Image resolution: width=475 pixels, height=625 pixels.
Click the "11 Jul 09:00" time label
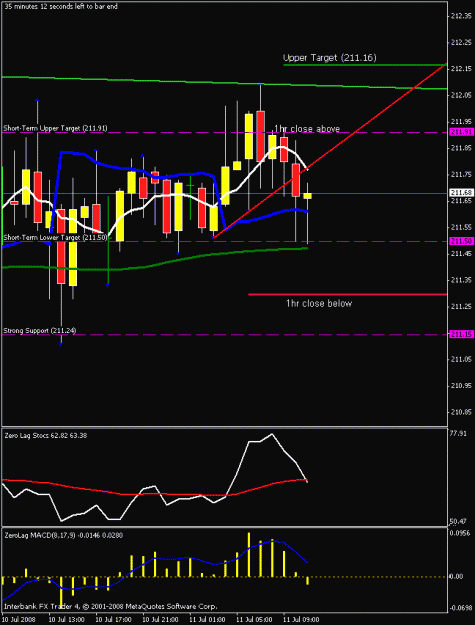point(302,620)
